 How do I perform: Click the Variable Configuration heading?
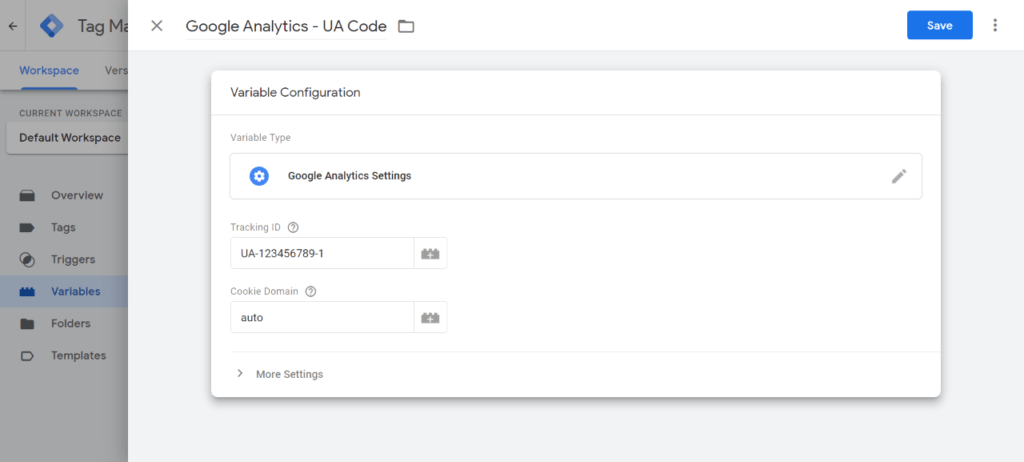[295, 93]
